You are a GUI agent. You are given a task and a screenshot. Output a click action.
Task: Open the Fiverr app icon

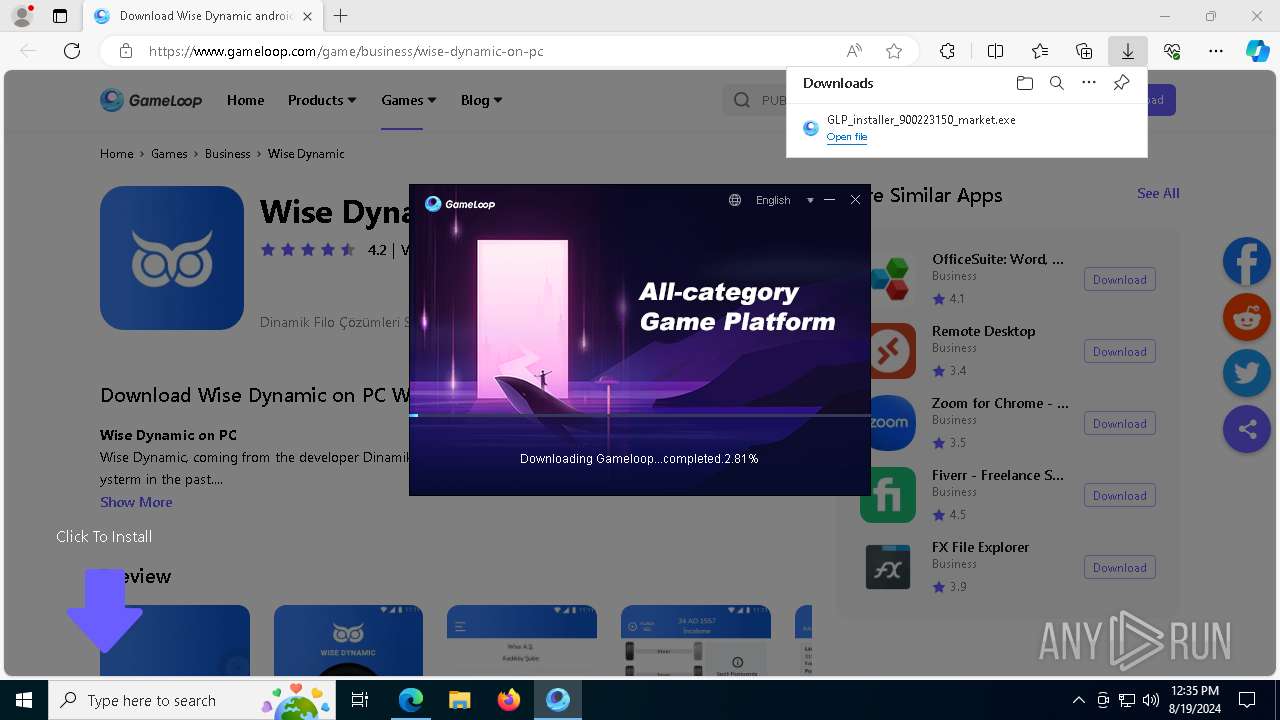(888, 495)
